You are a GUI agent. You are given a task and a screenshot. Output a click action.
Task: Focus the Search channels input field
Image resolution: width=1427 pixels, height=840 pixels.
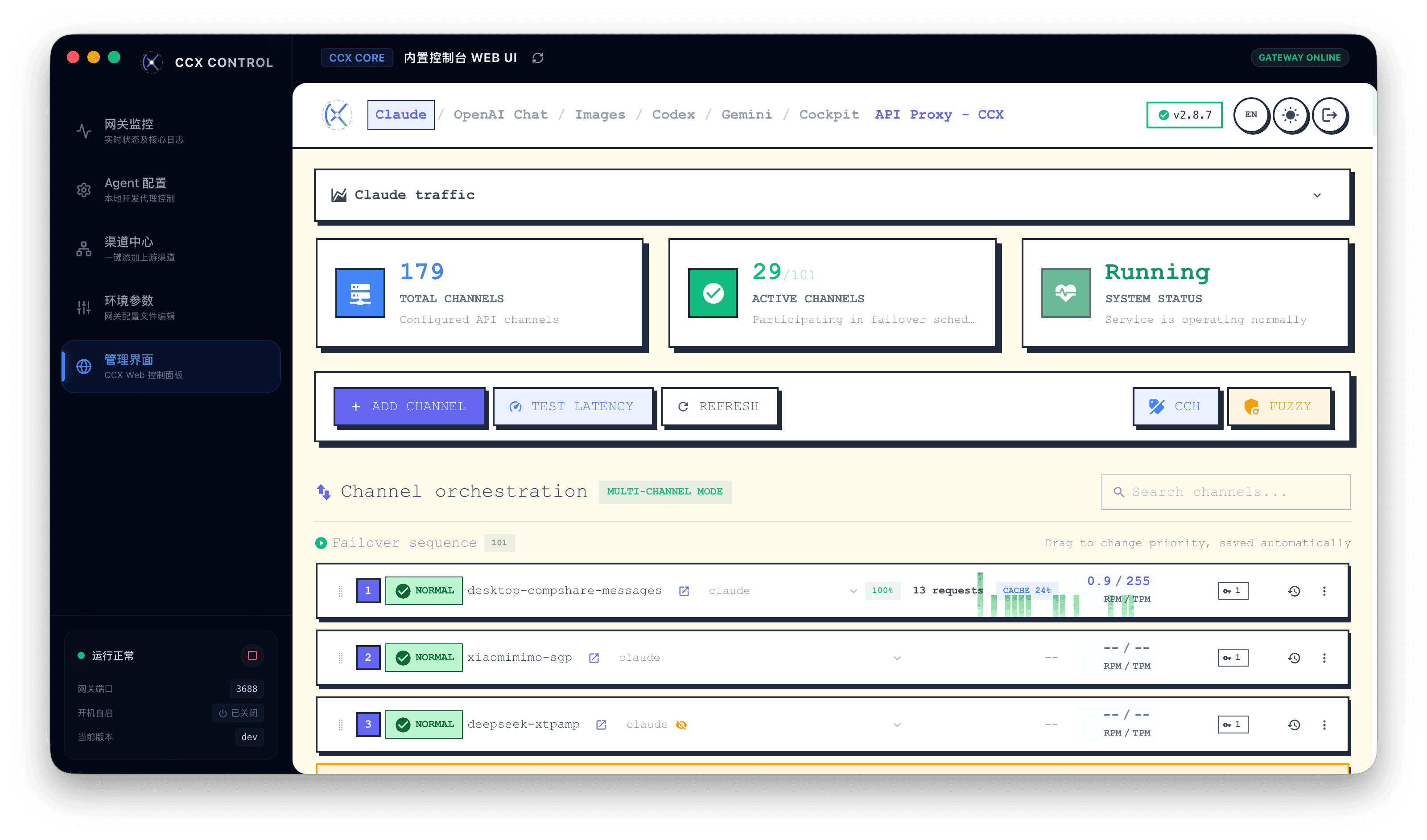(1226, 492)
